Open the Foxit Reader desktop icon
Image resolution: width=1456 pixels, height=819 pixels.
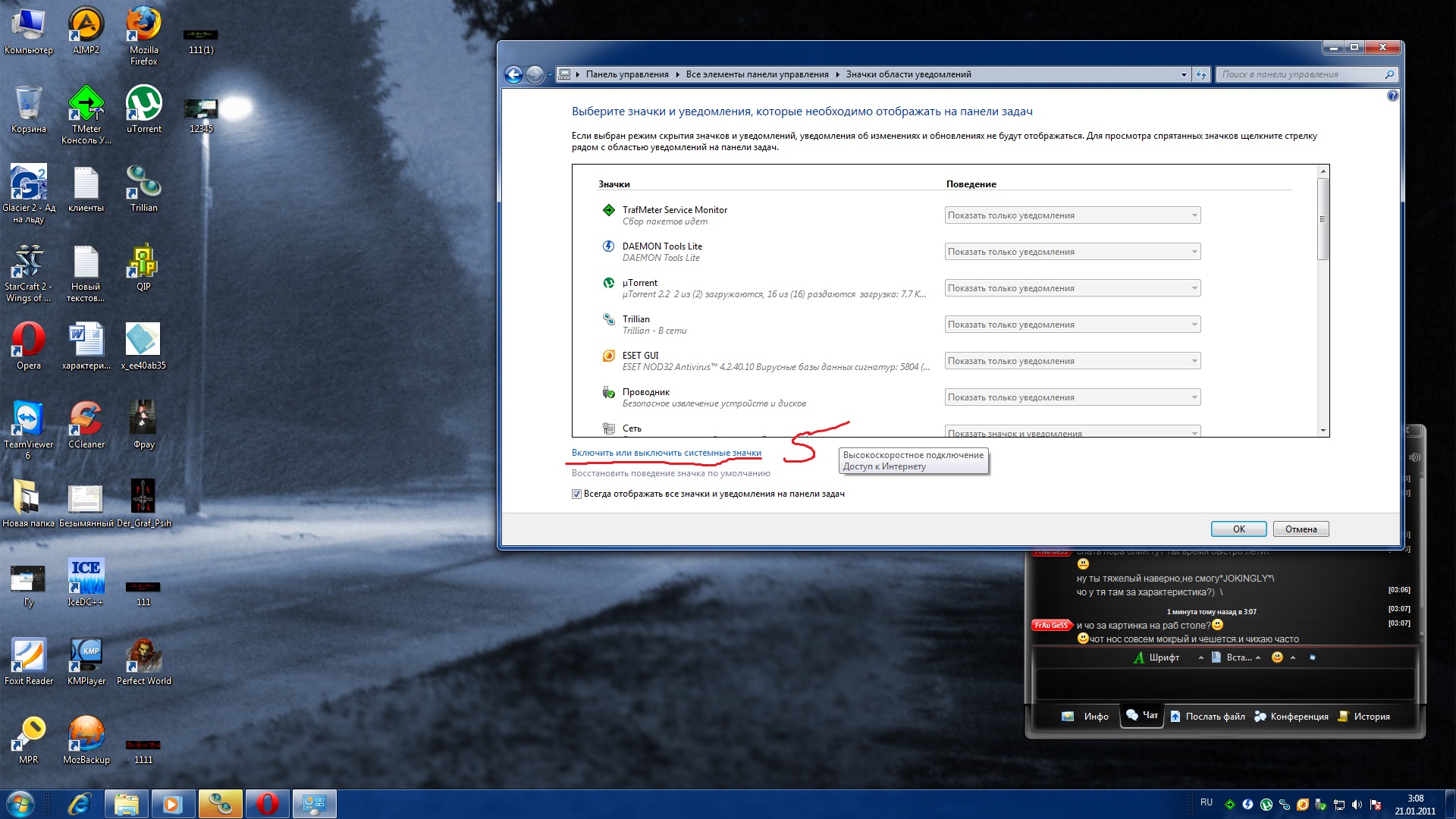[28, 657]
